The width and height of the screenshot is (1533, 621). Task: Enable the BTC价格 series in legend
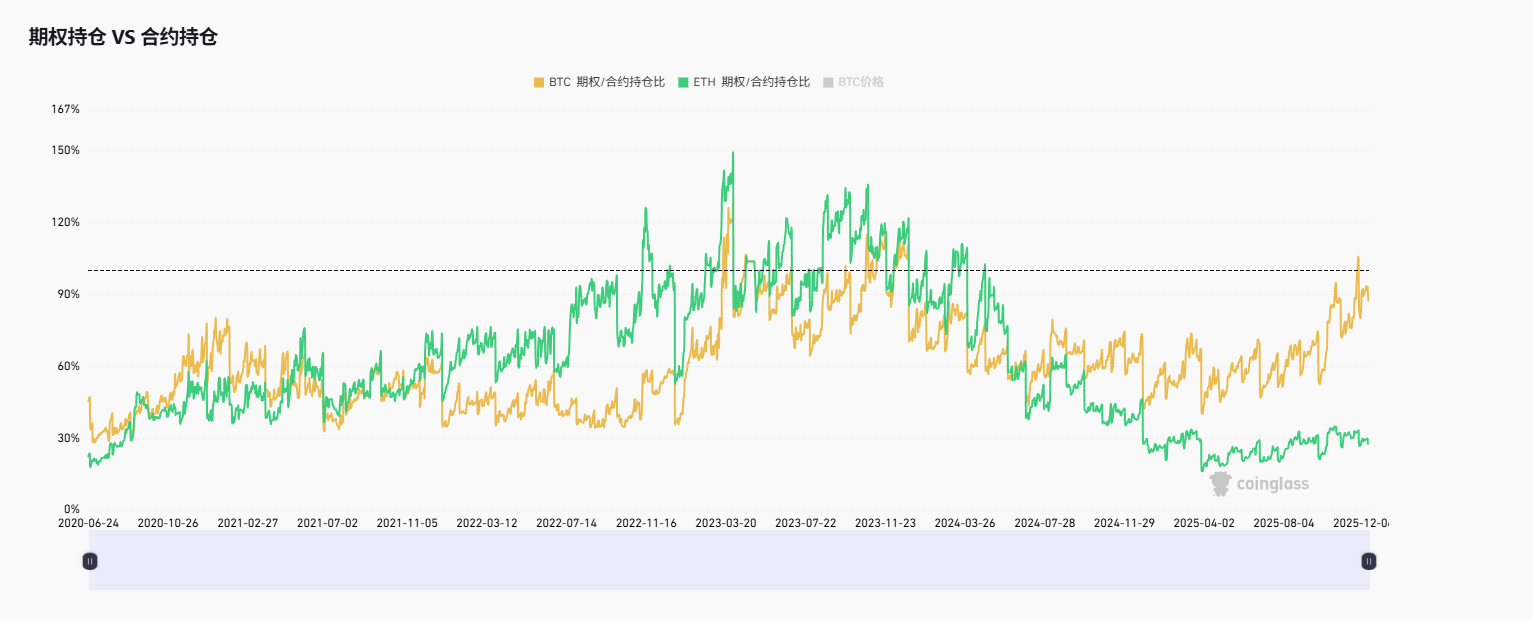pos(860,82)
